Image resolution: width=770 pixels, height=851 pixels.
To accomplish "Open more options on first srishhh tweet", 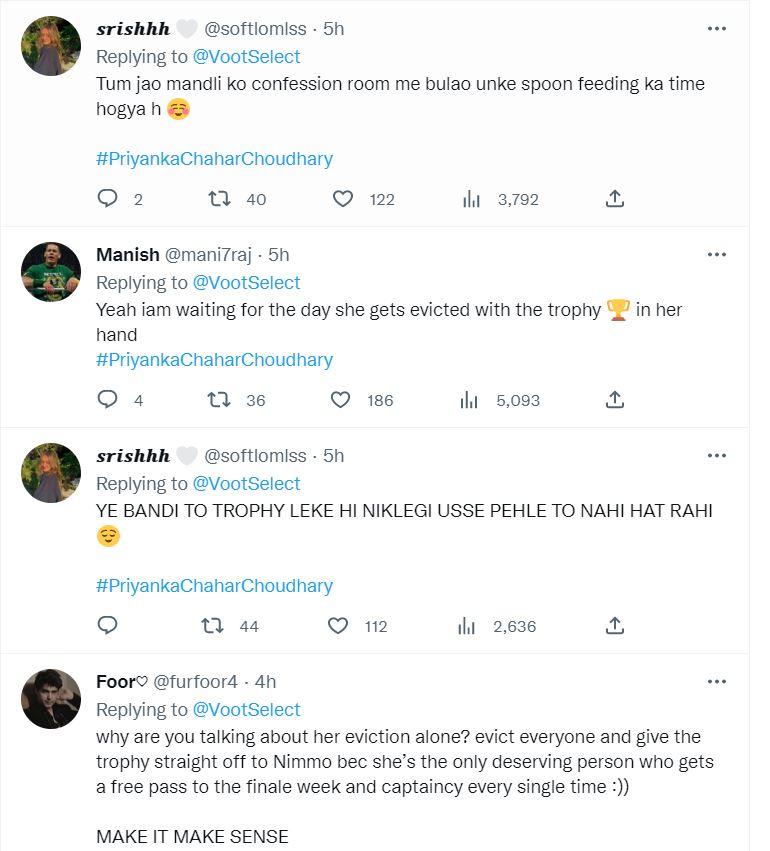I will pyautogui.click(x=716, y=29).
